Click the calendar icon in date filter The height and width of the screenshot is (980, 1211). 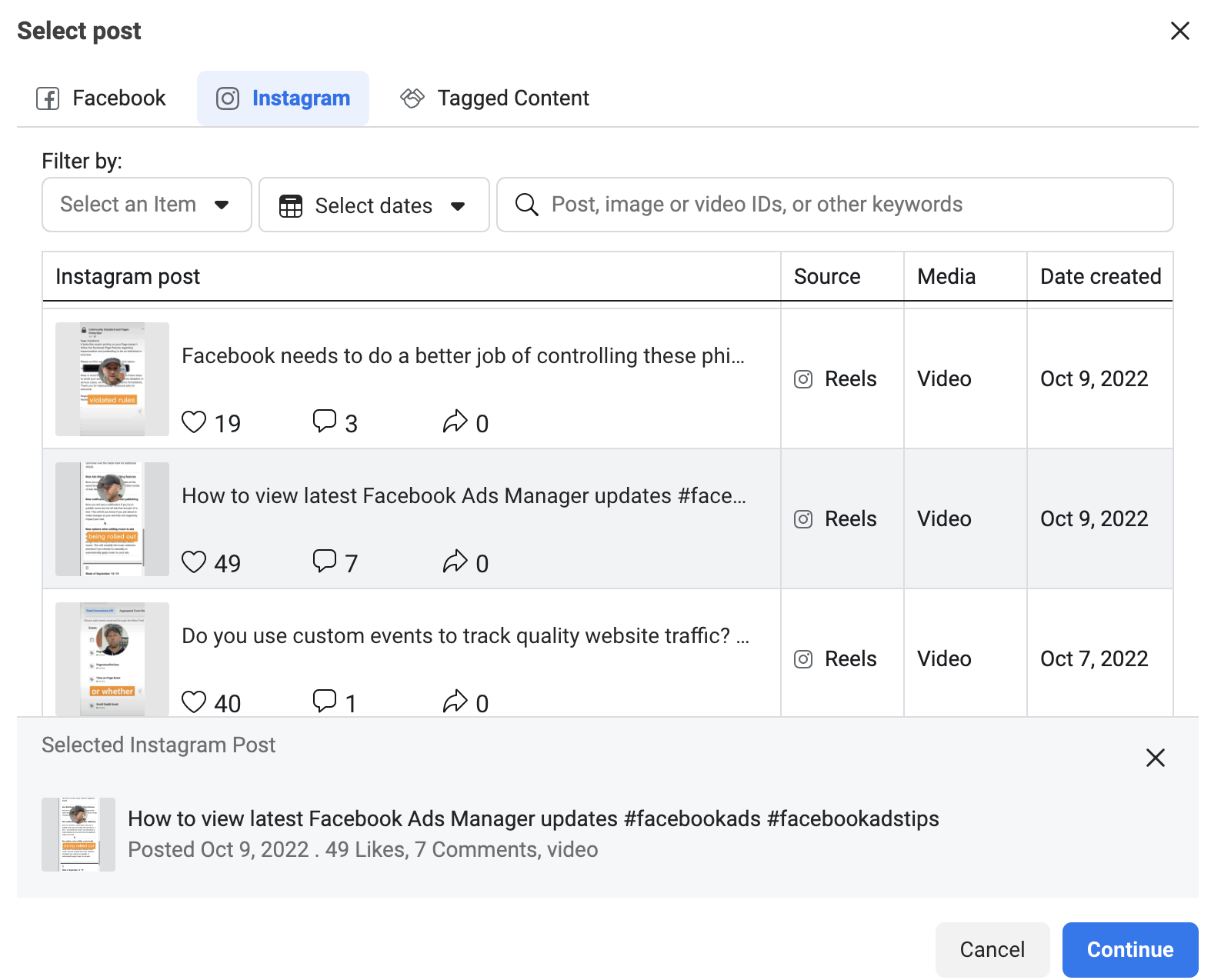(x=291, y=206)
